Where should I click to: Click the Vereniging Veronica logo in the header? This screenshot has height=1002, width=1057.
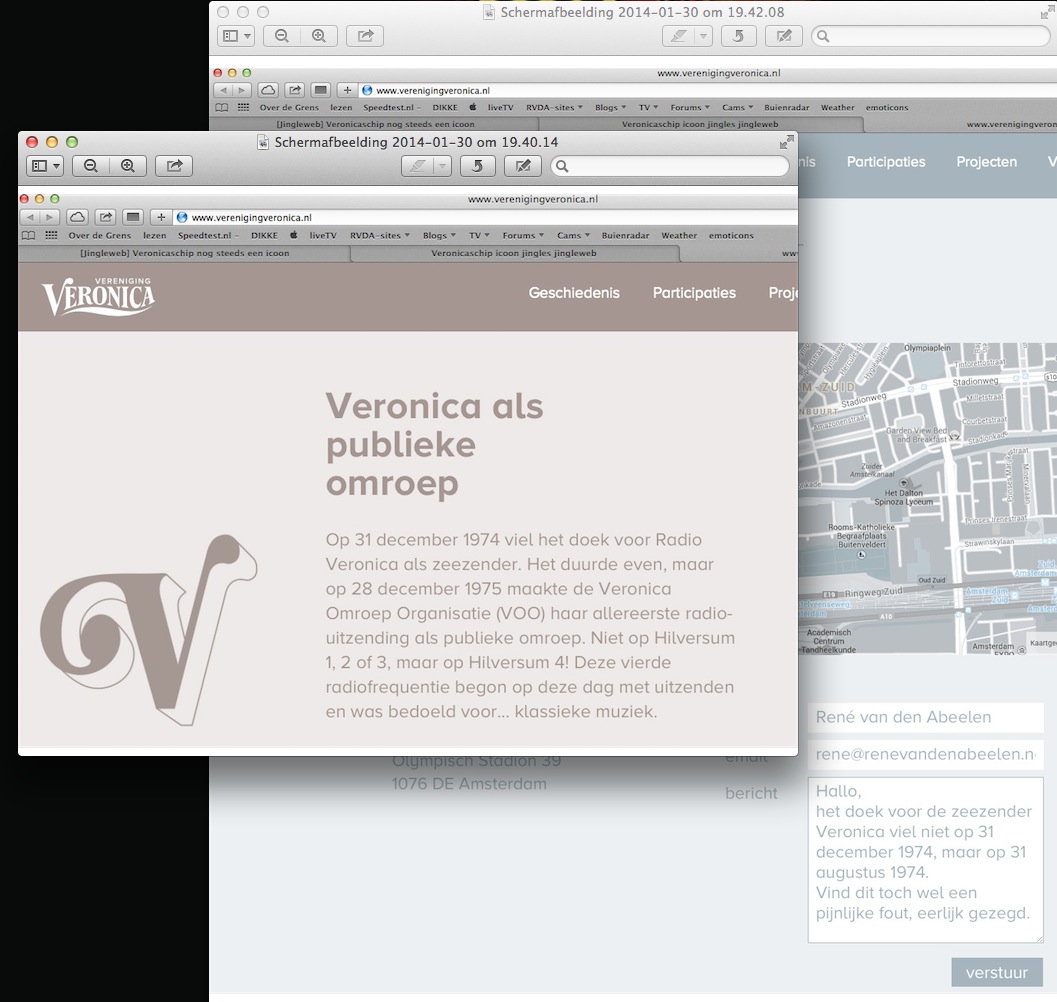(x=98, y=297)
